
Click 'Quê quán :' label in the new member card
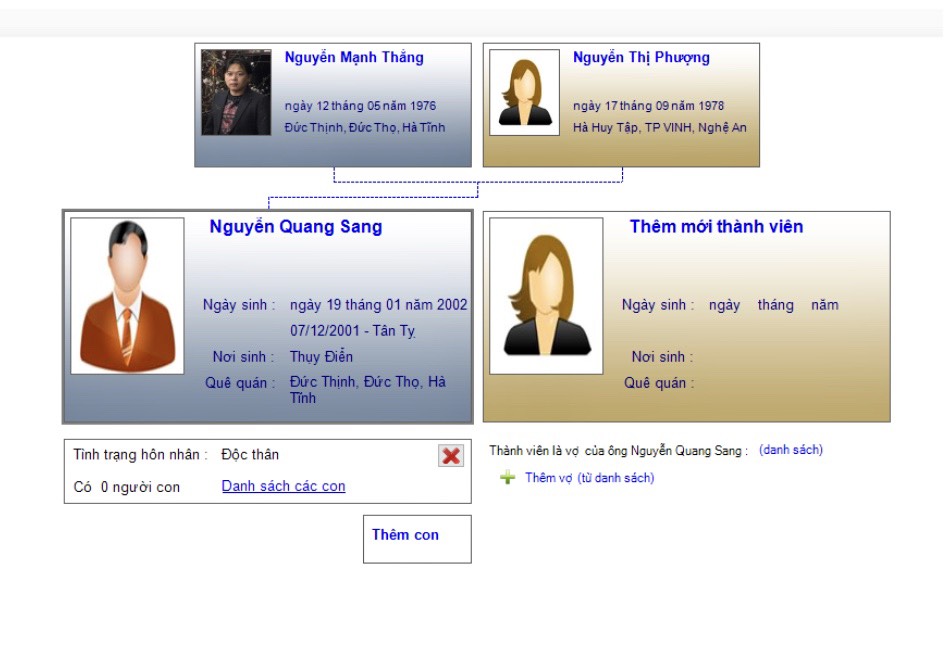[x=659, y=383]
